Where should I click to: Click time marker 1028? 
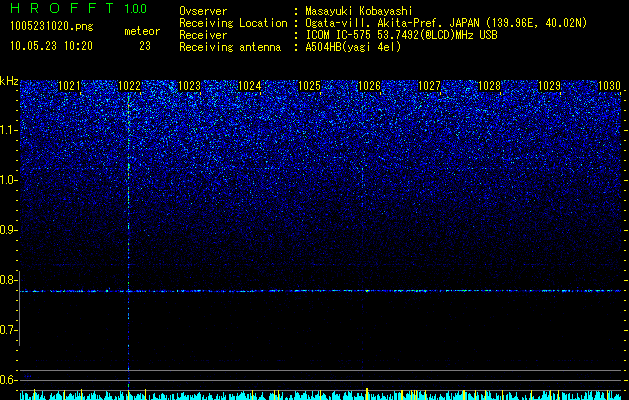(x=489, y=86)
